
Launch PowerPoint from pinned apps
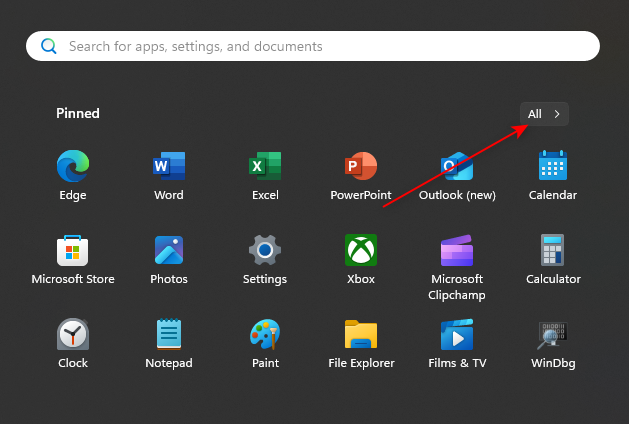click(361, 166)
